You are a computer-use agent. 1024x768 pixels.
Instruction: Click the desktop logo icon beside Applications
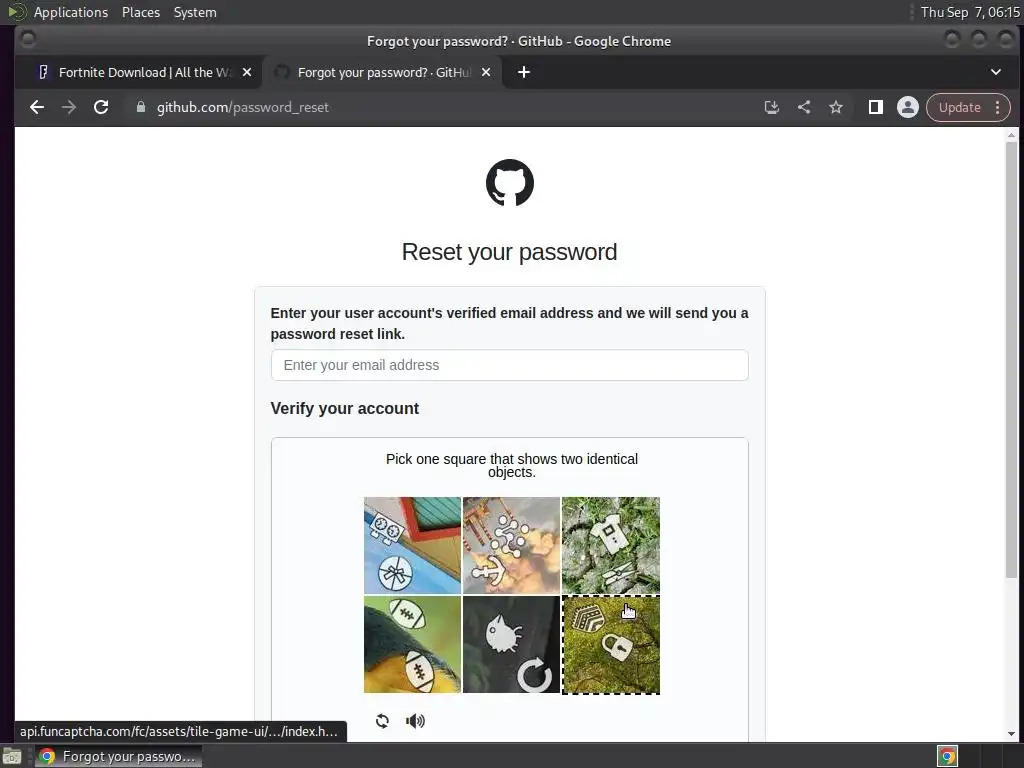17,12
